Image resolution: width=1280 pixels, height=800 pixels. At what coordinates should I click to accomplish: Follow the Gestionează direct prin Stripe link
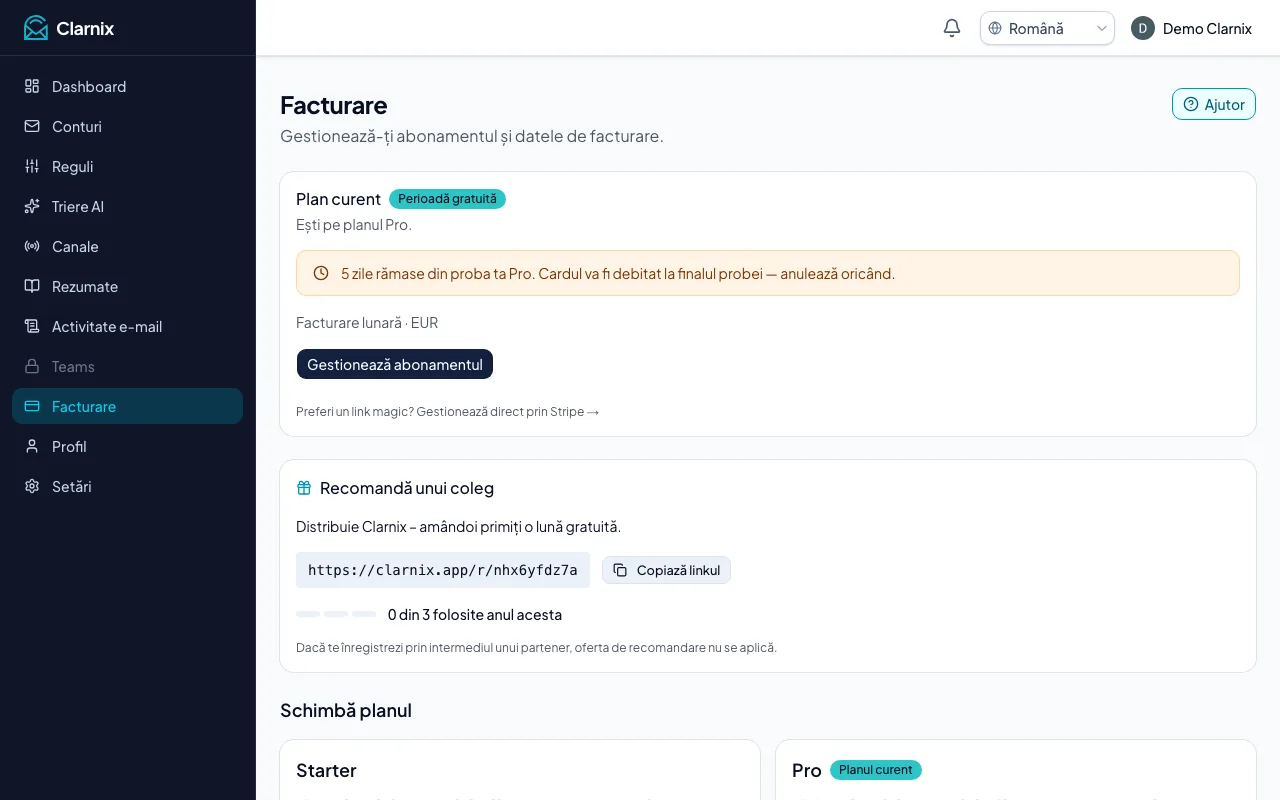tap(508, 411)
